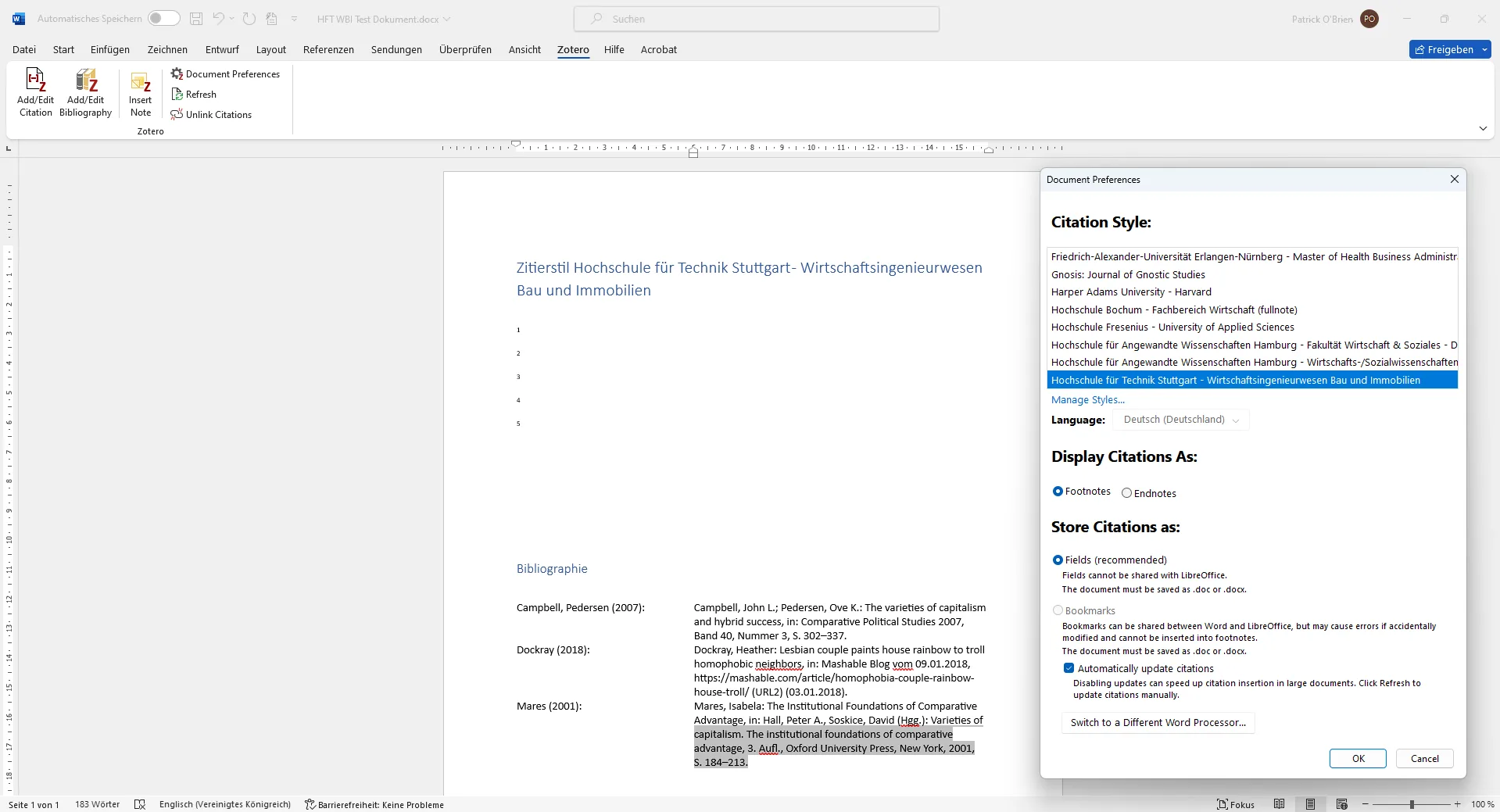Screen dimensions: 1500x812
Task: Switch to the Überprüfen tab
Action: 465,49
